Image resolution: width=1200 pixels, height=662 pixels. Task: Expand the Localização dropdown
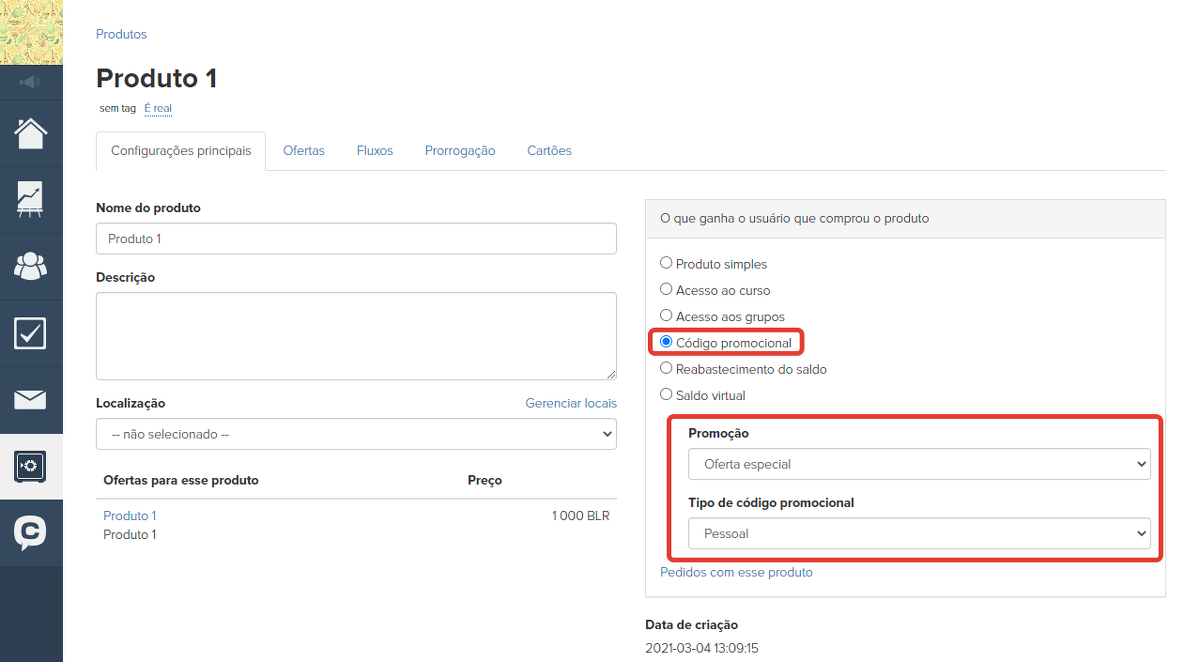click(356, 435)
